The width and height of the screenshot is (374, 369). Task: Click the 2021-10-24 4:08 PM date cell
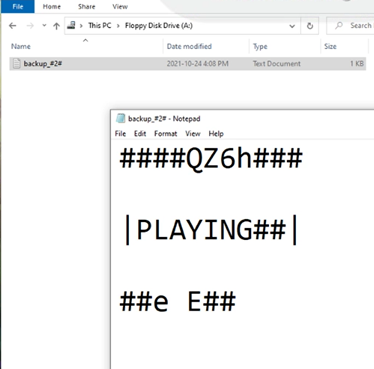tap(198, 64)
